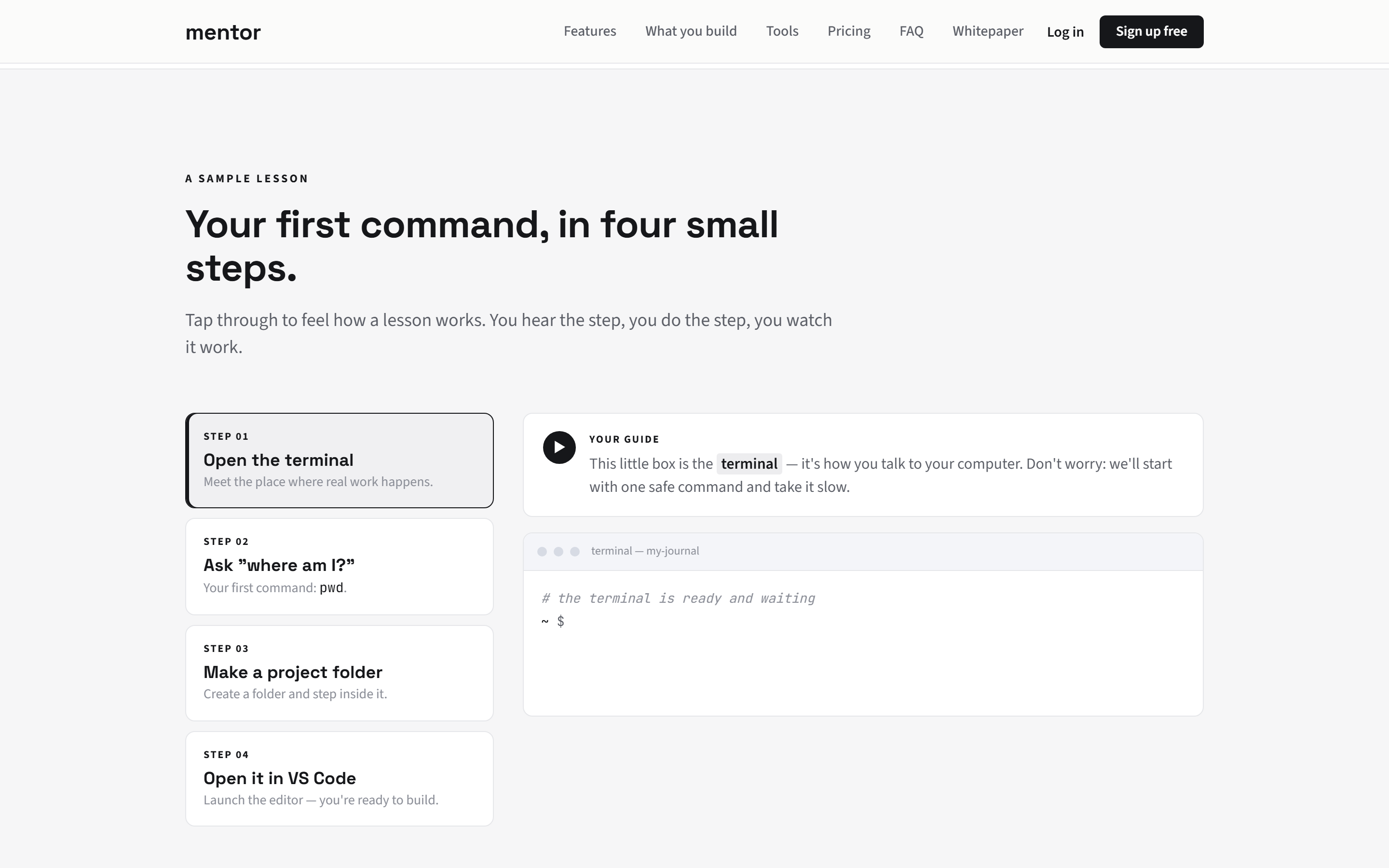Click the terminal prompt line

click(x=553, y=621)
